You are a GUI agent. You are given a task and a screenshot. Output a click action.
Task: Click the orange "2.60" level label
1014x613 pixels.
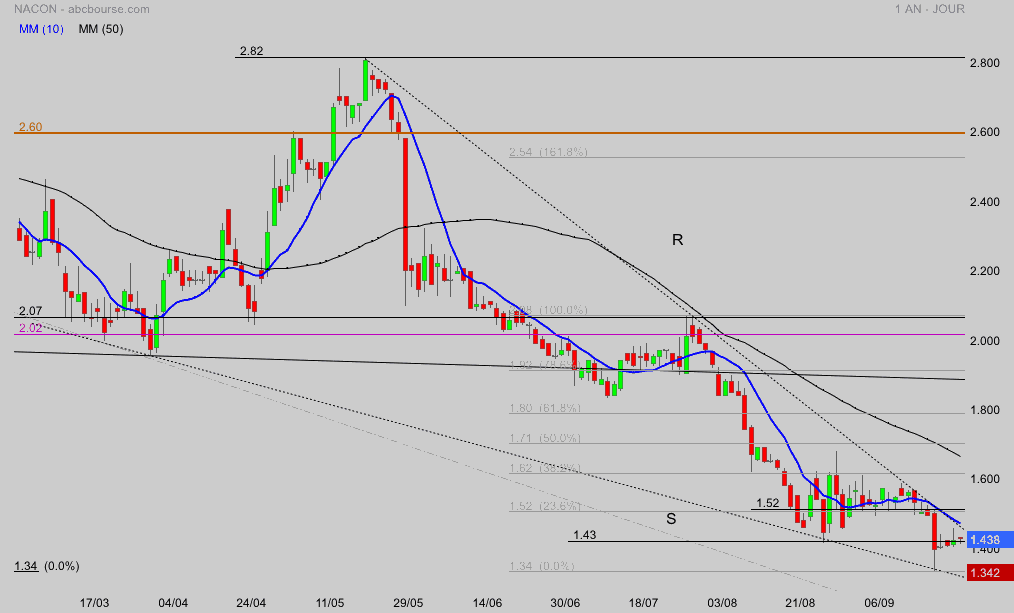tap(30, 127)
